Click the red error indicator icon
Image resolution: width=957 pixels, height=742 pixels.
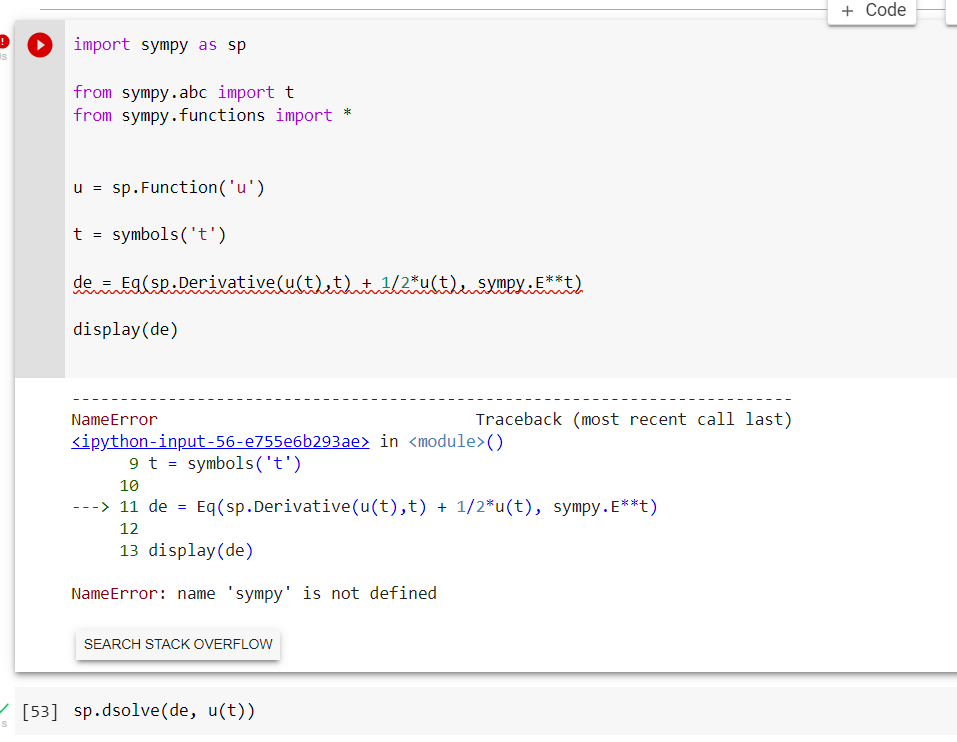point(4,42)
